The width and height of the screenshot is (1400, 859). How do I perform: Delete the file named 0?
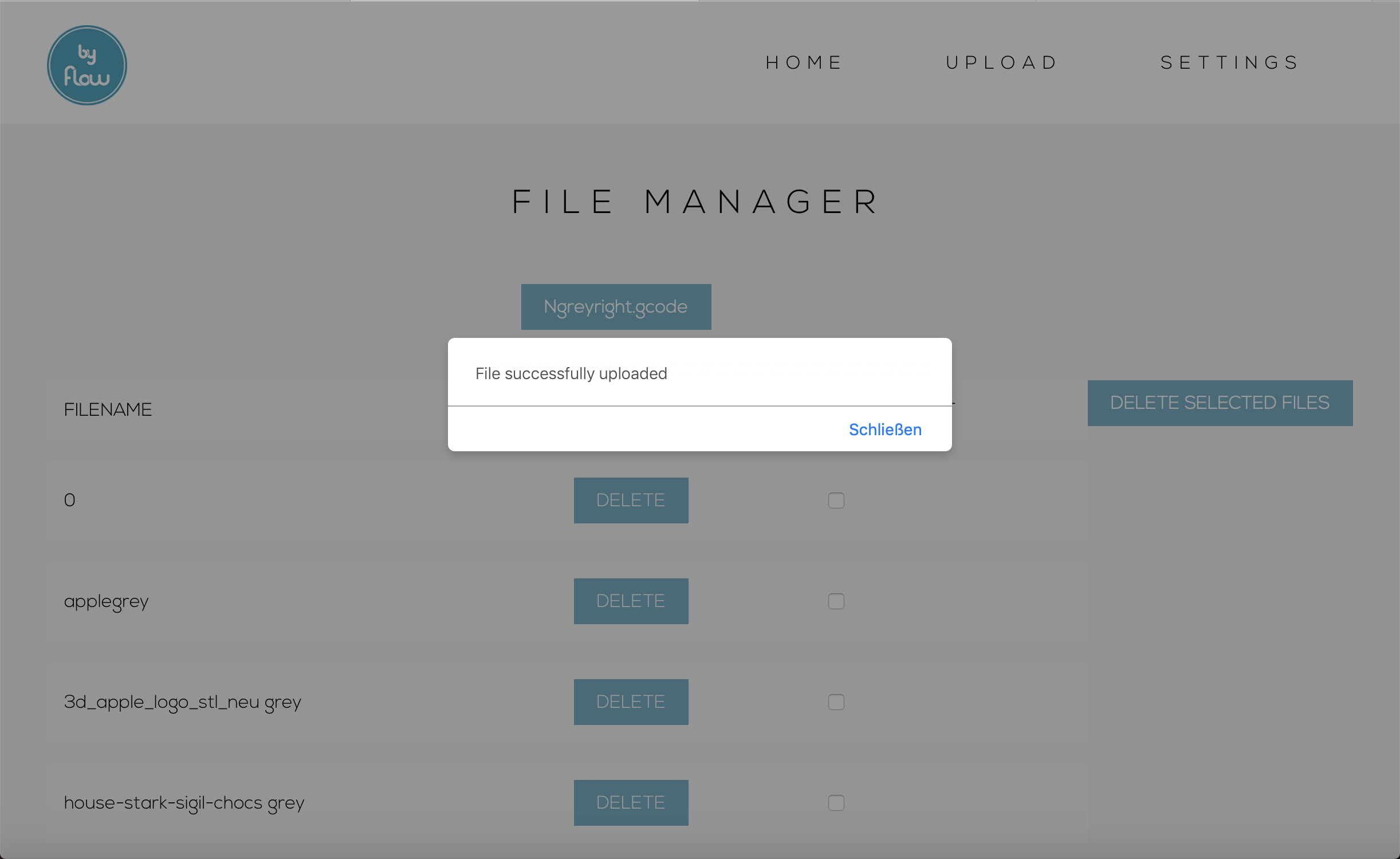point(631,501)
